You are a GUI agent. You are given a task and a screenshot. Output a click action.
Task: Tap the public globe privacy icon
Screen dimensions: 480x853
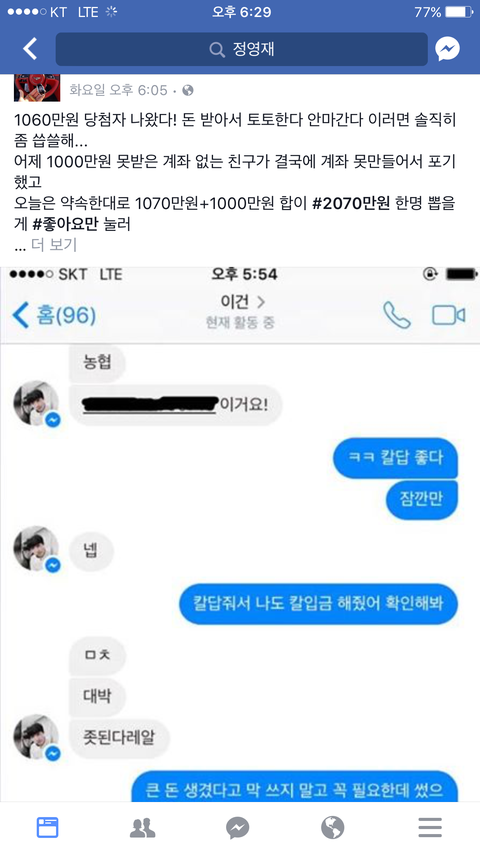click(188, 90)
